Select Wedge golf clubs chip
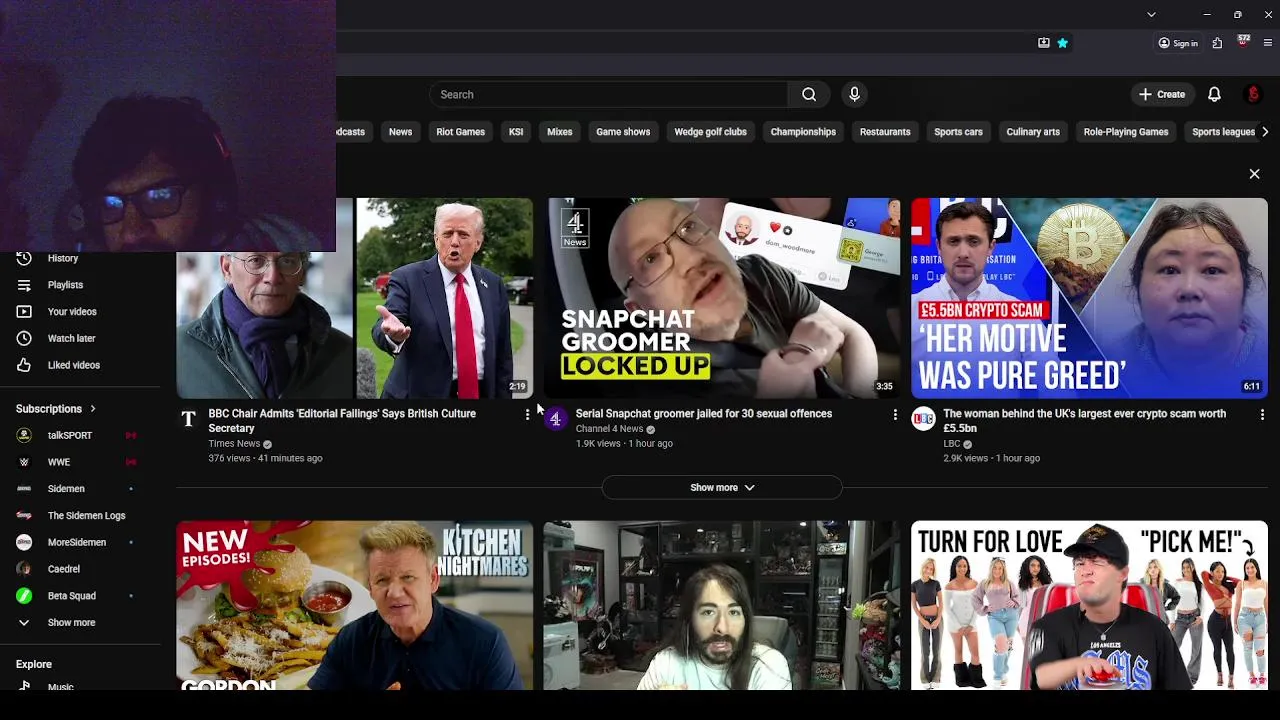 710,132
